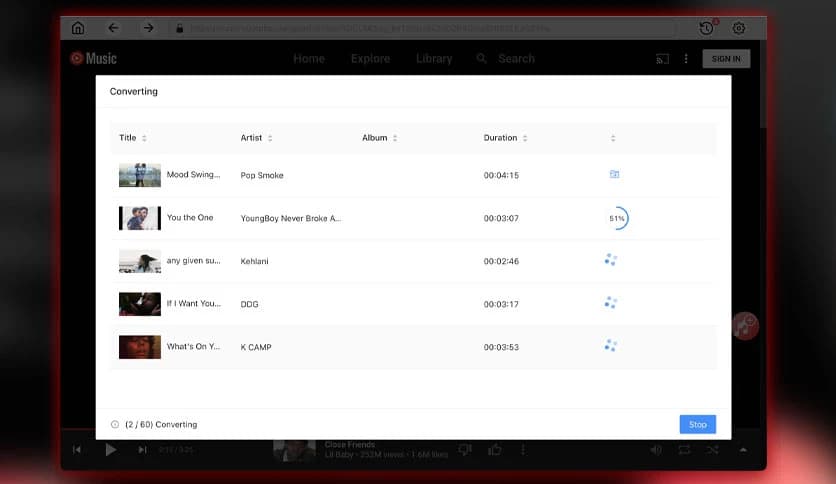This screenshot has height=484, width=836.
Task: Click the YouTube Music logo
Action: [93, 58]
